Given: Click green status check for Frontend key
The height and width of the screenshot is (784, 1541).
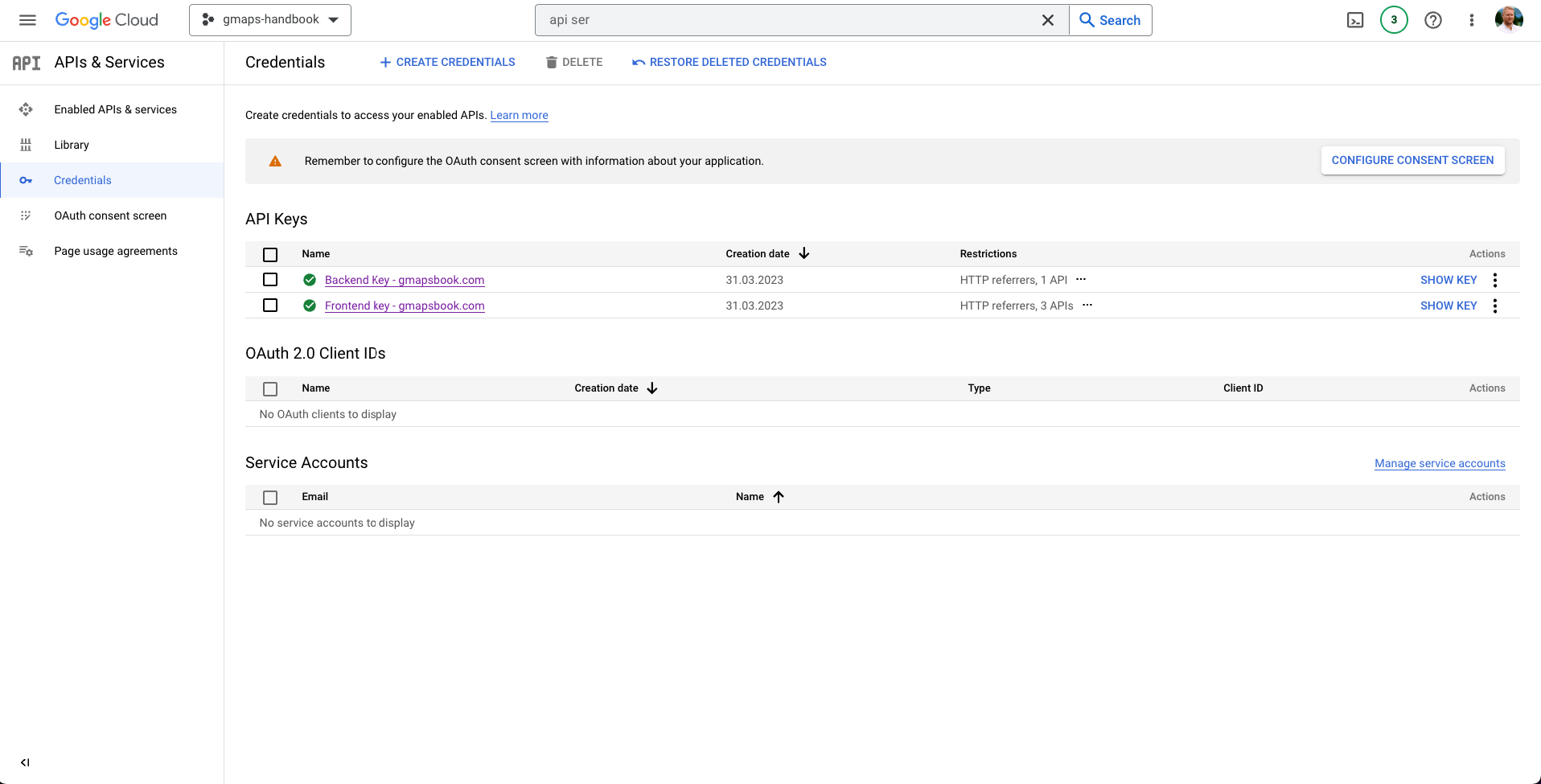Looking at the screenshot, I should click(310, 306).
